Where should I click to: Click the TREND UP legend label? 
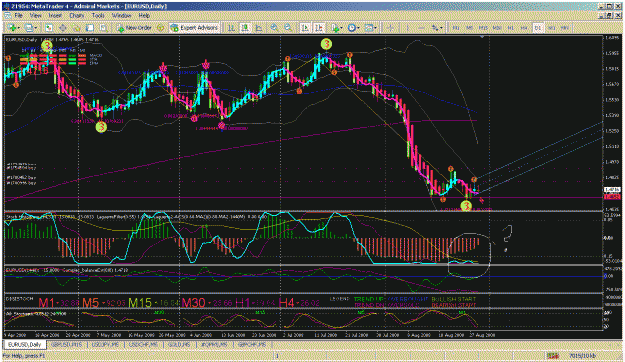point(369,299)
